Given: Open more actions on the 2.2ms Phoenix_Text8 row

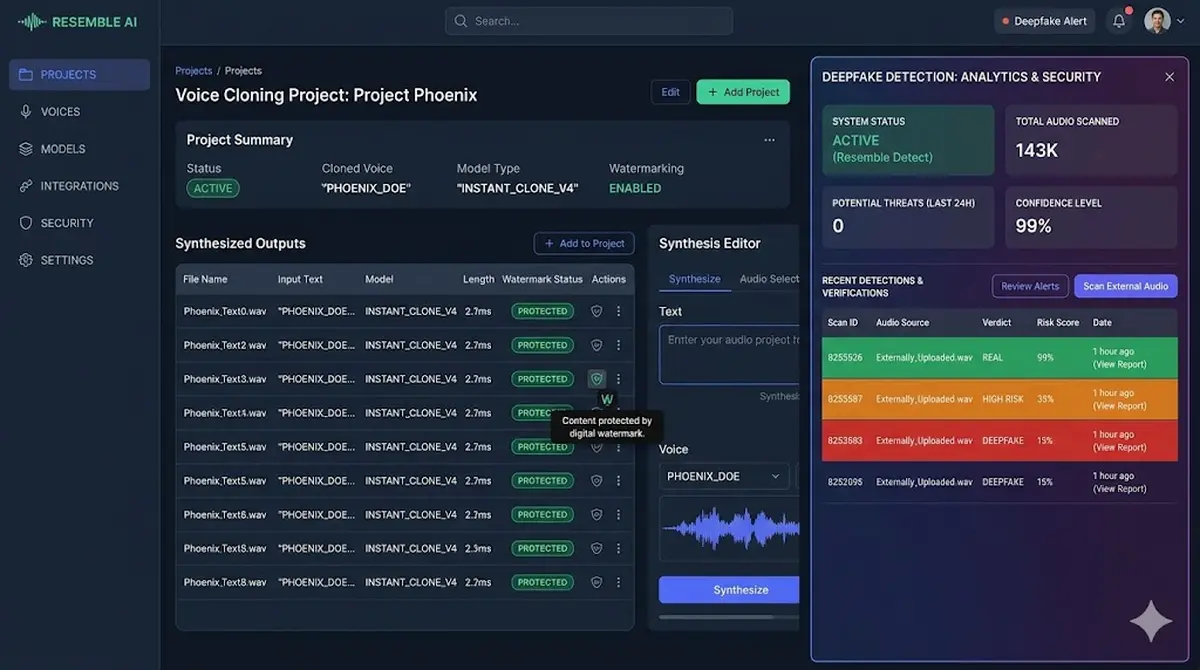Looking at the screenshot, I should pyautogui.click(x=618, y=582).
